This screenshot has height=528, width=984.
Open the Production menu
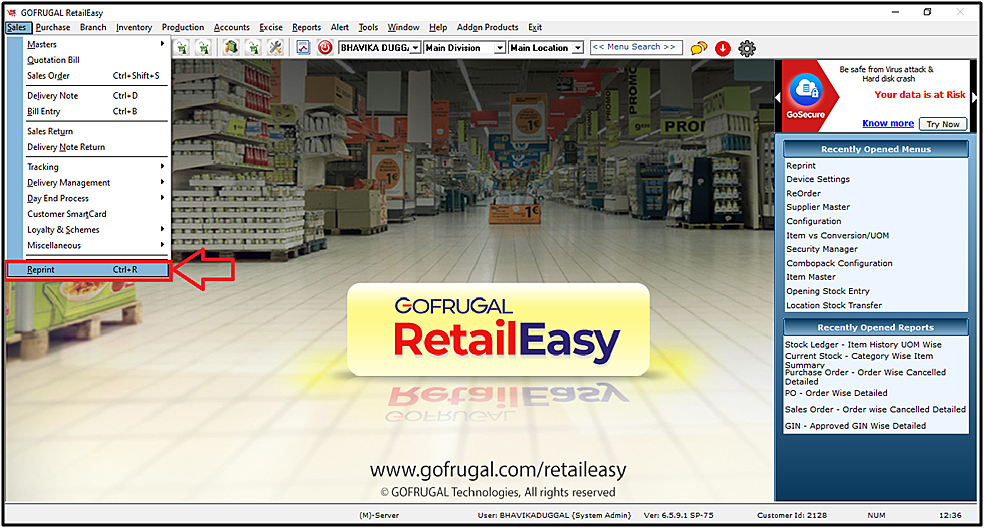tap(183, 27)
